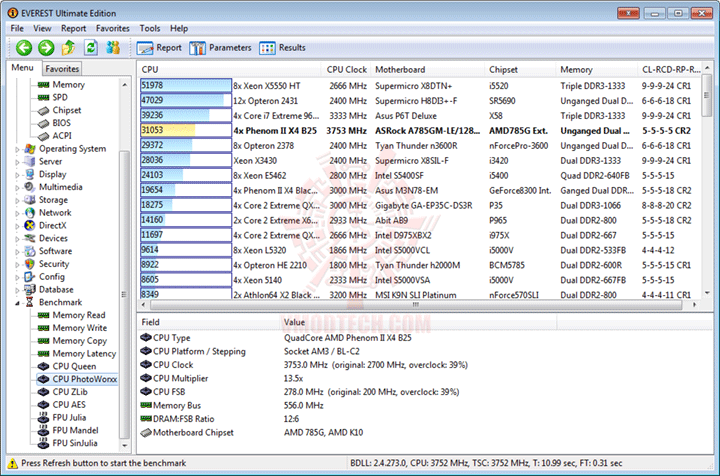
Task: Select the CPU AES benchmark
Action: (69, 405)
